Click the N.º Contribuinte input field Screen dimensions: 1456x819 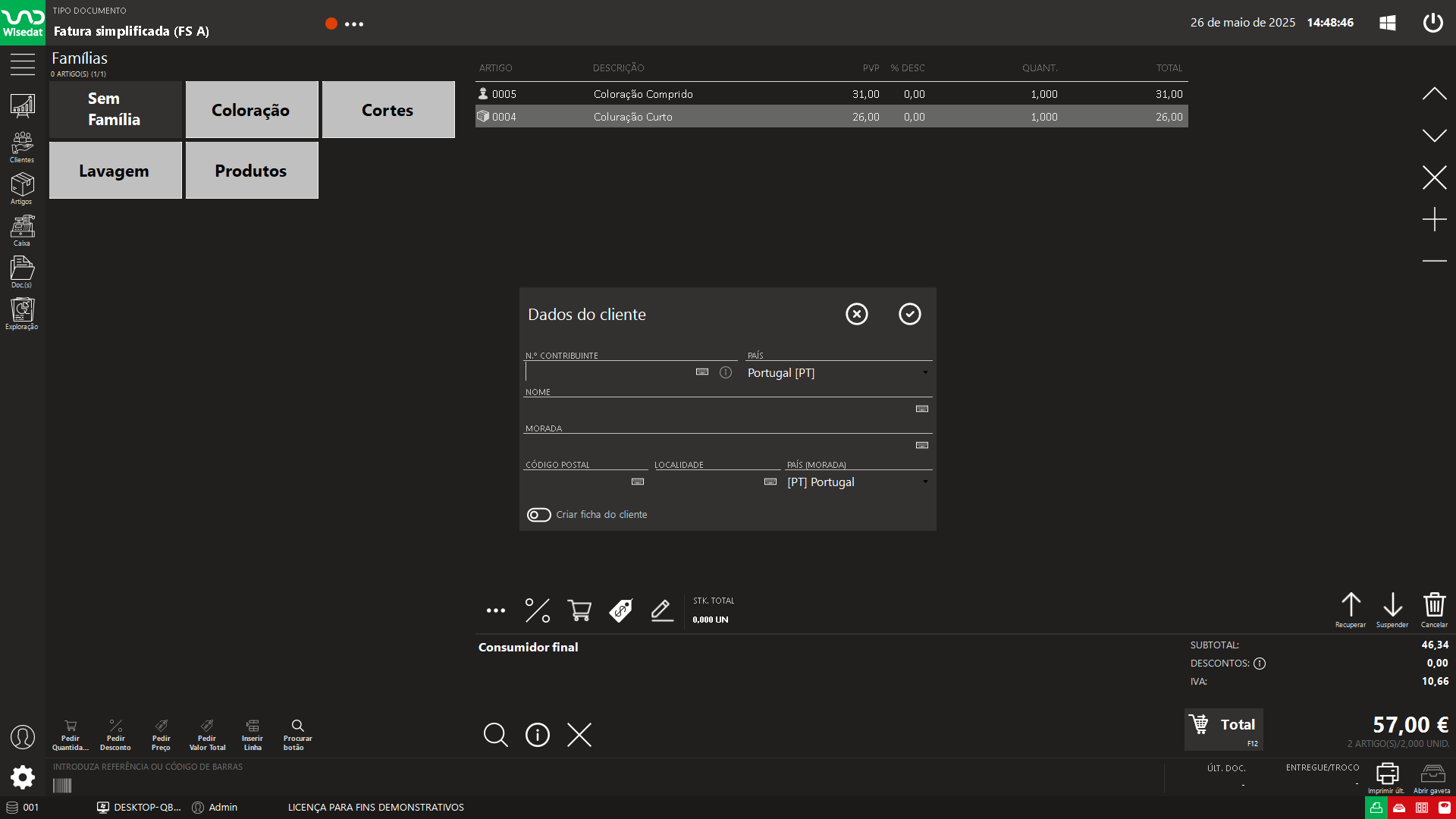point(607,372)
